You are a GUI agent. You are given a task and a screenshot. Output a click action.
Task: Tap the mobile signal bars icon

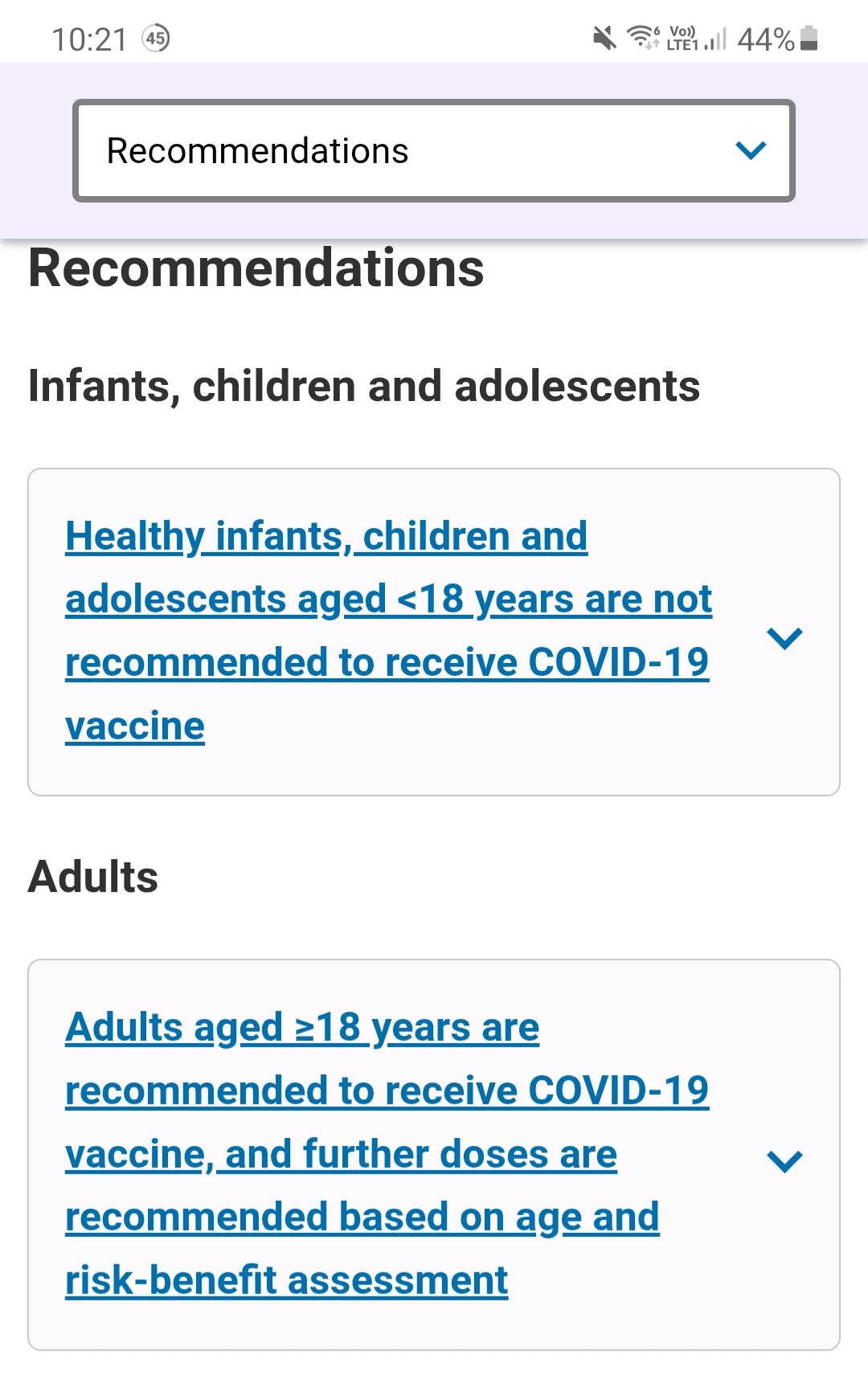pos(716,39)
